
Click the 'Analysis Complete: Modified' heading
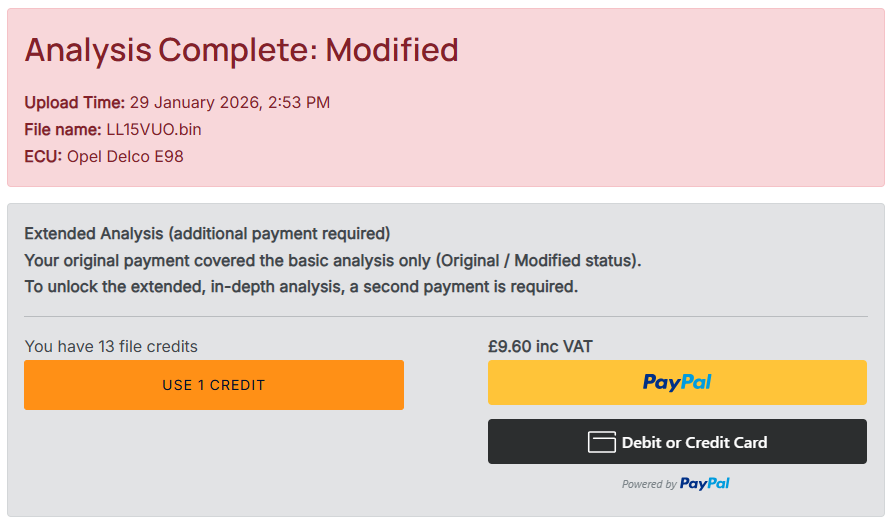click(241, 49)
